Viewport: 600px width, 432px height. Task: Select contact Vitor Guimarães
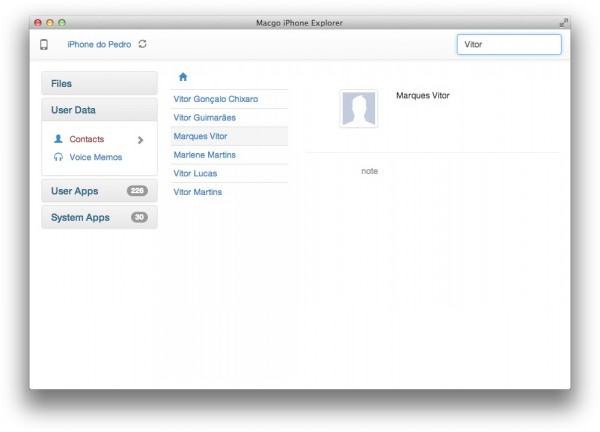point(229,117)
